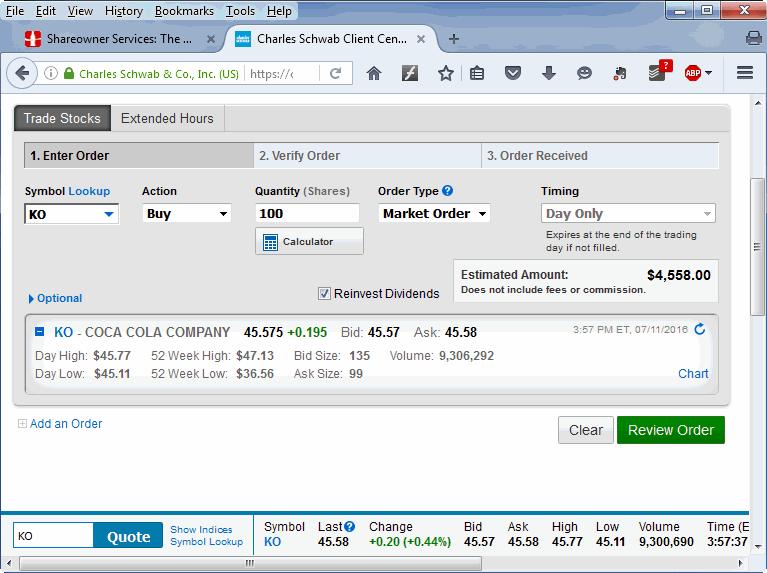The image size is (767, 573).
Task: Click the Clear button
Action: tap(586, 430)
